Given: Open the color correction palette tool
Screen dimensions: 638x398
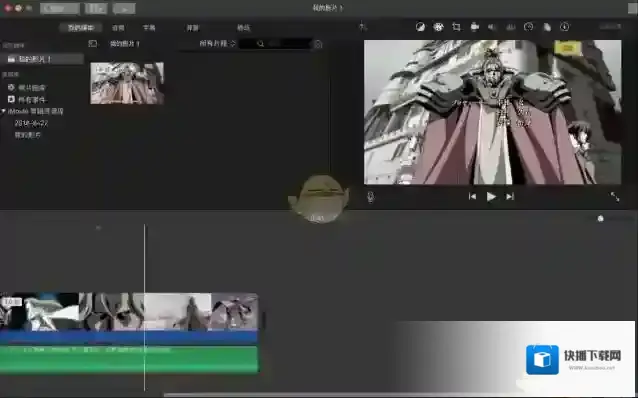Looking at the screenshot, I should pyautogui.click(x=438, y=27).
